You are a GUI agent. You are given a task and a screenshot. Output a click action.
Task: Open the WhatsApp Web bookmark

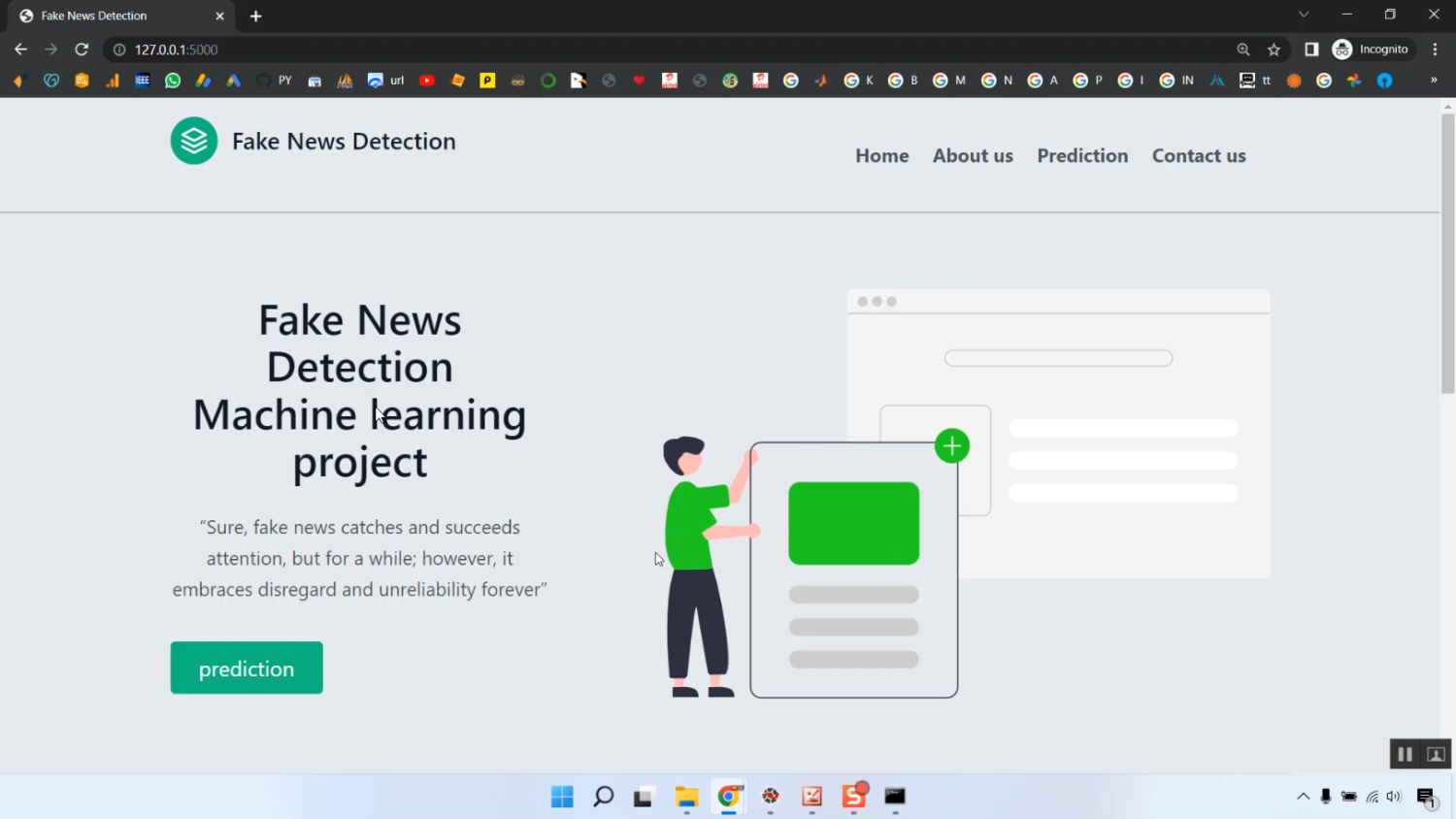point(172,81)
